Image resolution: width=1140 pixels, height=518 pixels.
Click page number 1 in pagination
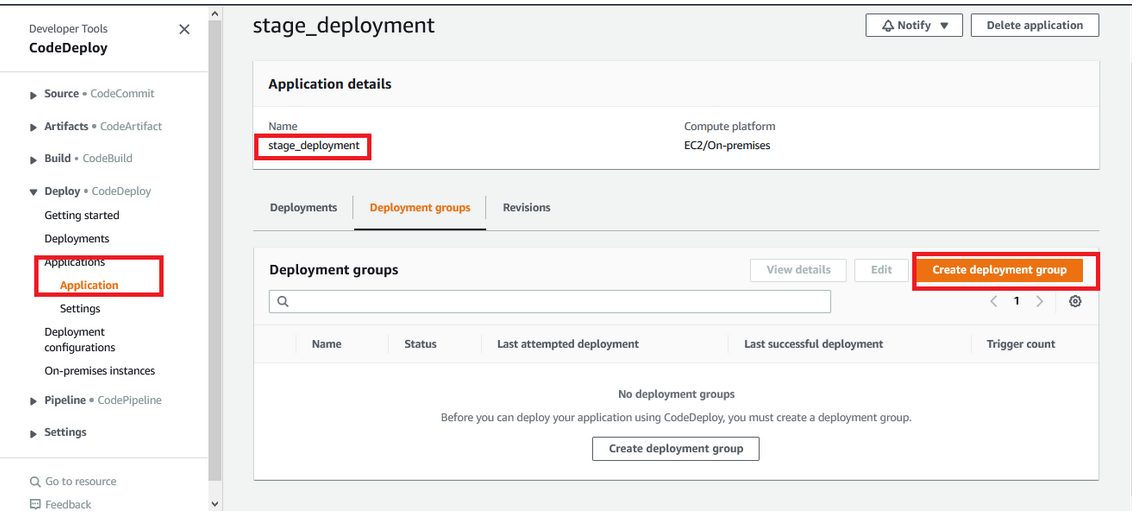click(1016, 301)
